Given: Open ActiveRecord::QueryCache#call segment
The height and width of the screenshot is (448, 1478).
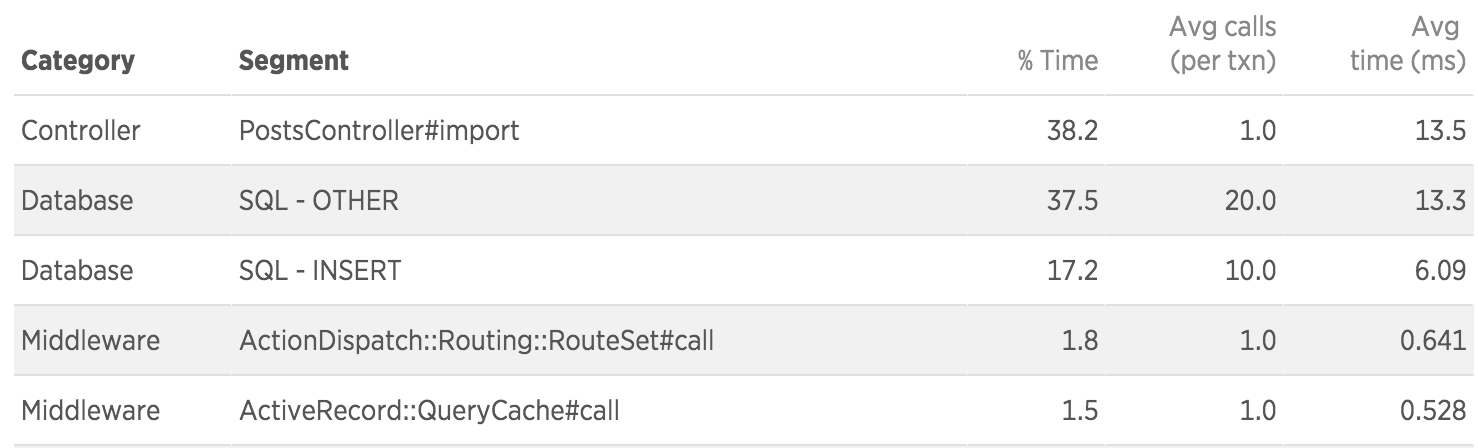Looking at the screenshot, I should point(429,410).
